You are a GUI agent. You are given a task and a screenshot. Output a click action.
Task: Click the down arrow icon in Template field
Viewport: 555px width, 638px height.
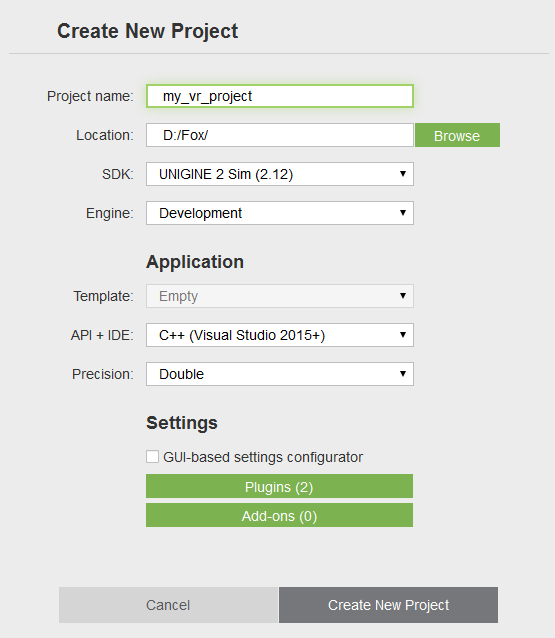point(403,296)
